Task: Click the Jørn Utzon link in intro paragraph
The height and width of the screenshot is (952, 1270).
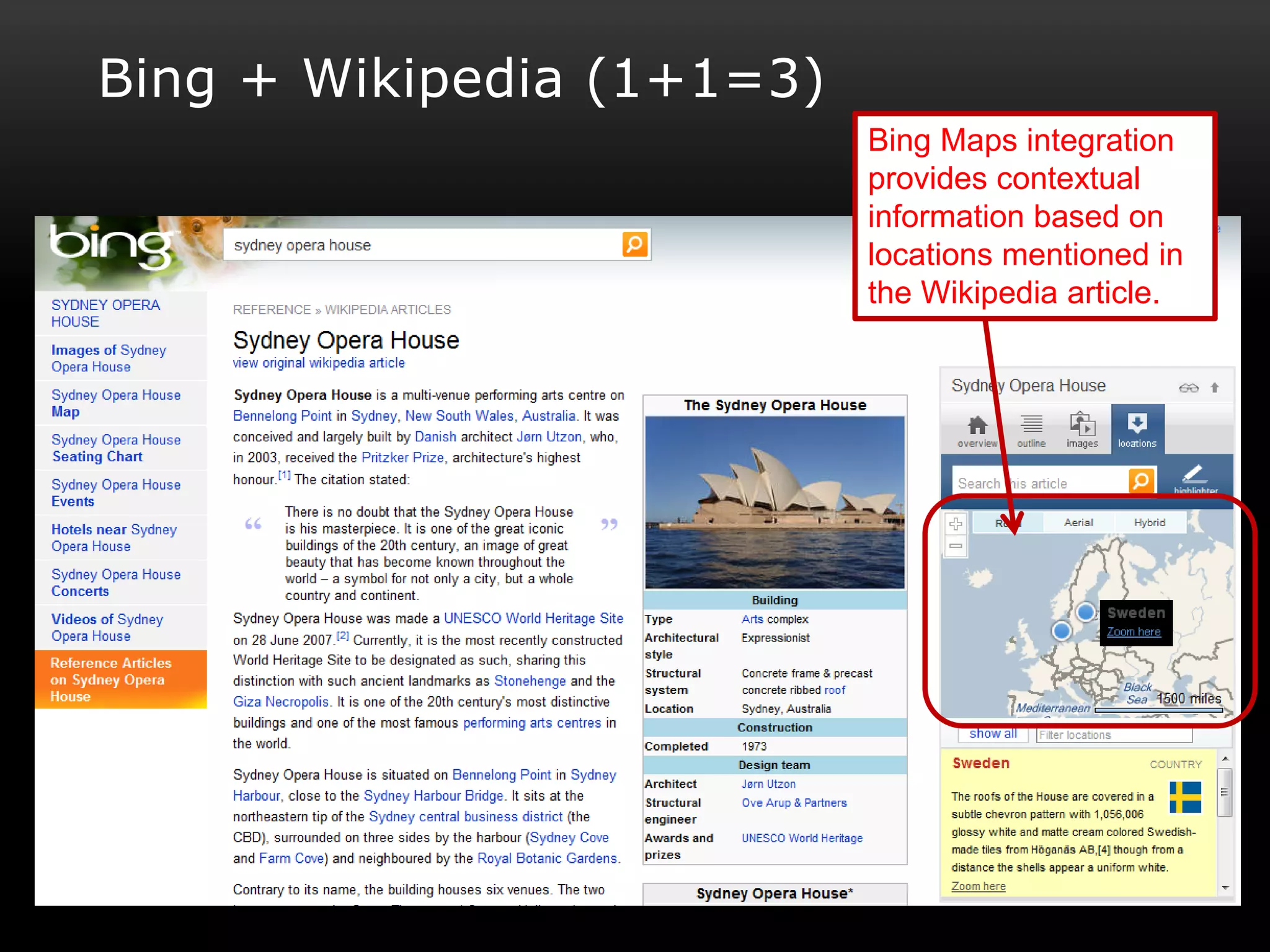Action: 549,437
